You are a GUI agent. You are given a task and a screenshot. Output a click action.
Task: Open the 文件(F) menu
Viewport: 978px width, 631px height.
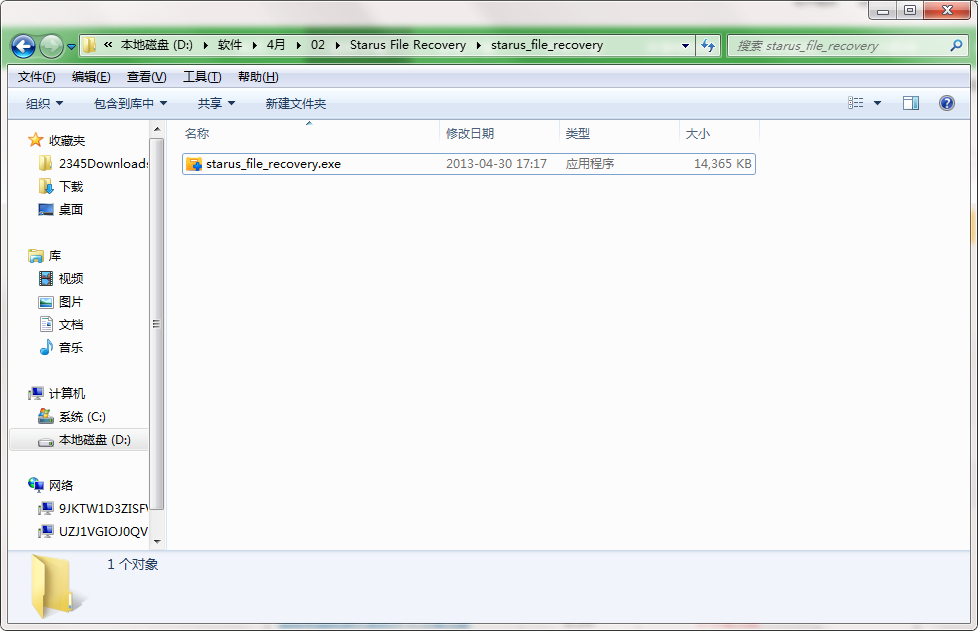pos(36,77)
